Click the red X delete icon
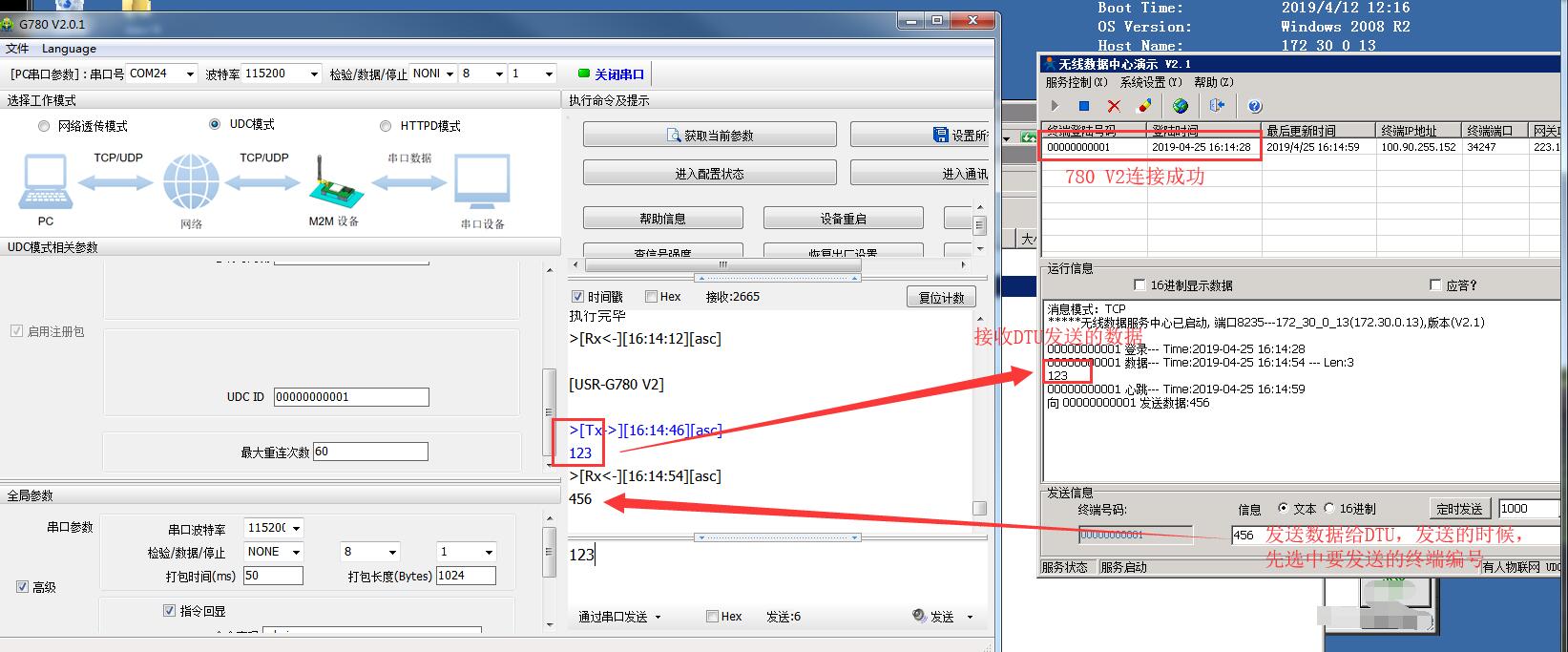Viewport: 1568px width, 652px height. [1114, 106]
